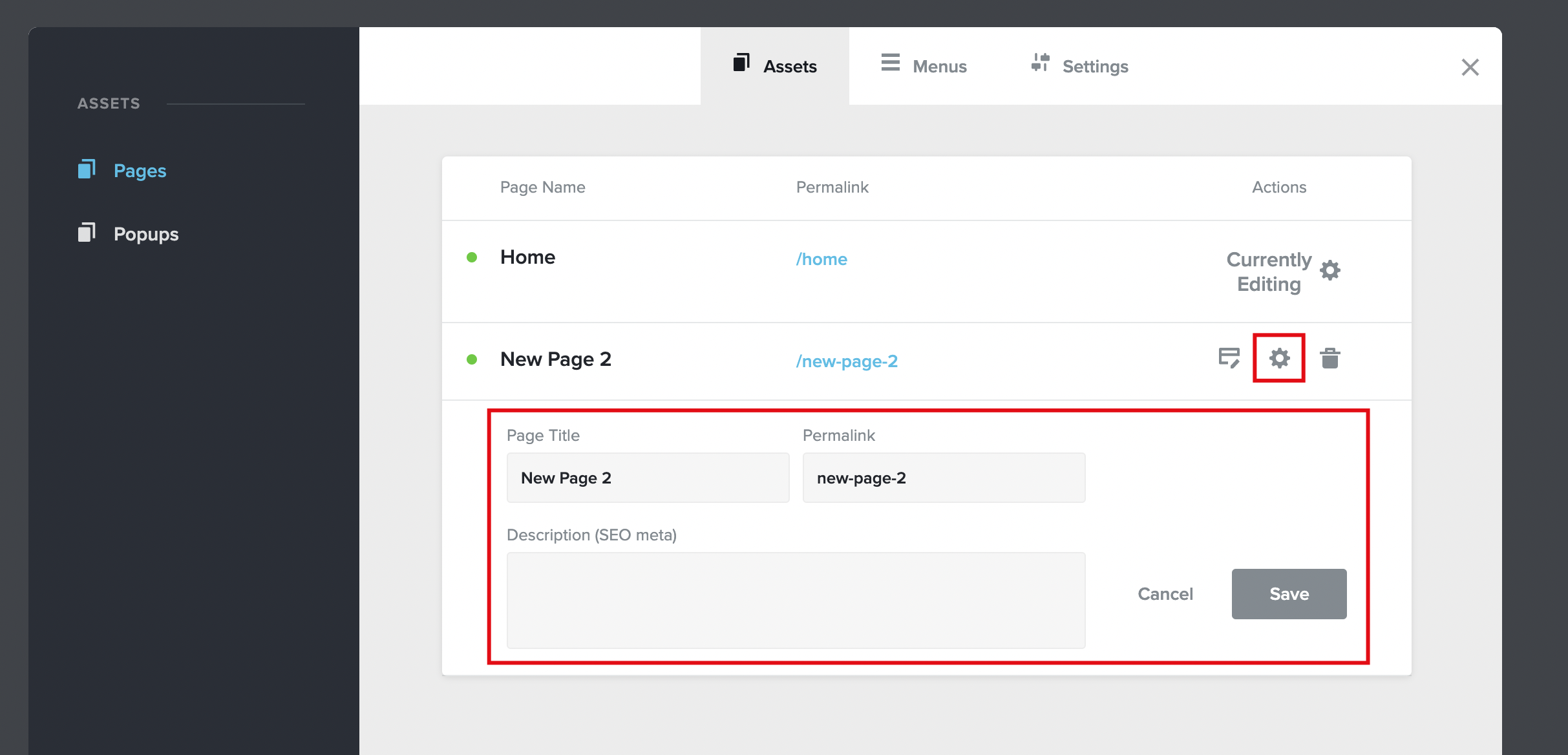Click the Settings sliders icon
This screenshot has height=755, width=1568.
(1040, 63)
